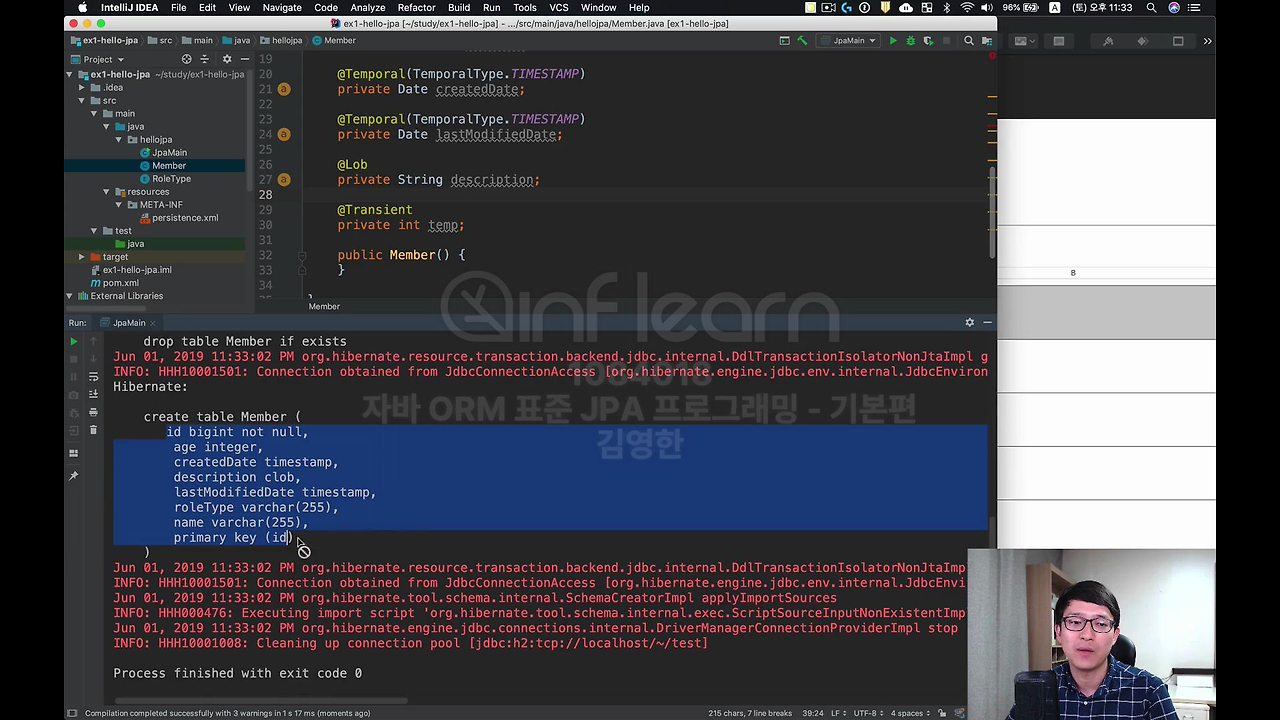Click the 4 spaces indent setting
The image size is (1280, 720).
(911, 713)
